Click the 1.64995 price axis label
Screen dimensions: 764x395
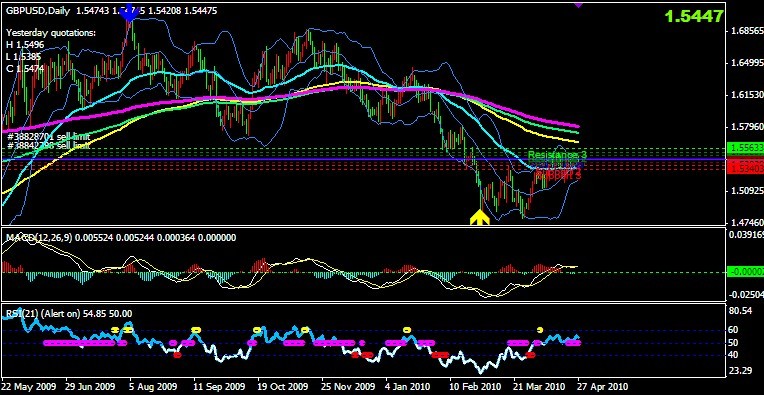pyautogui.click(x=747, y=63)
